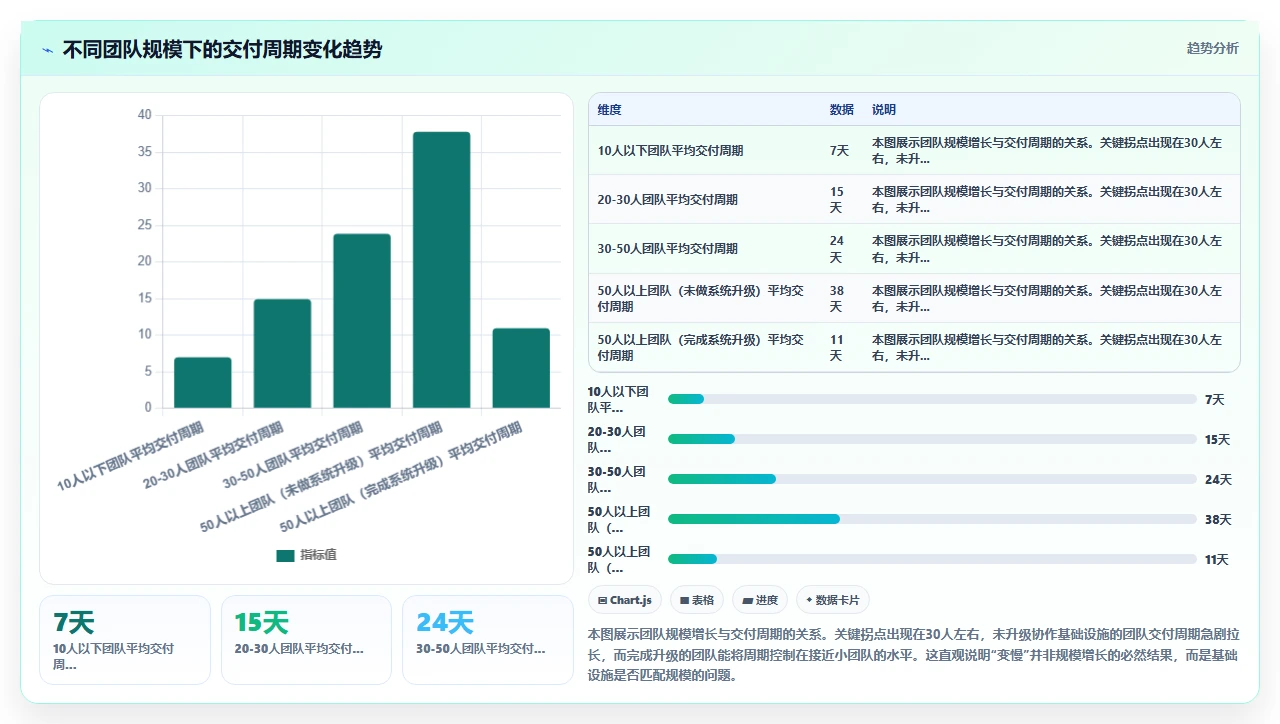The width and height of the screenshot is (1280, 724).
Task: Click the 24天 progress bar
Action: (x=932, y=479)
